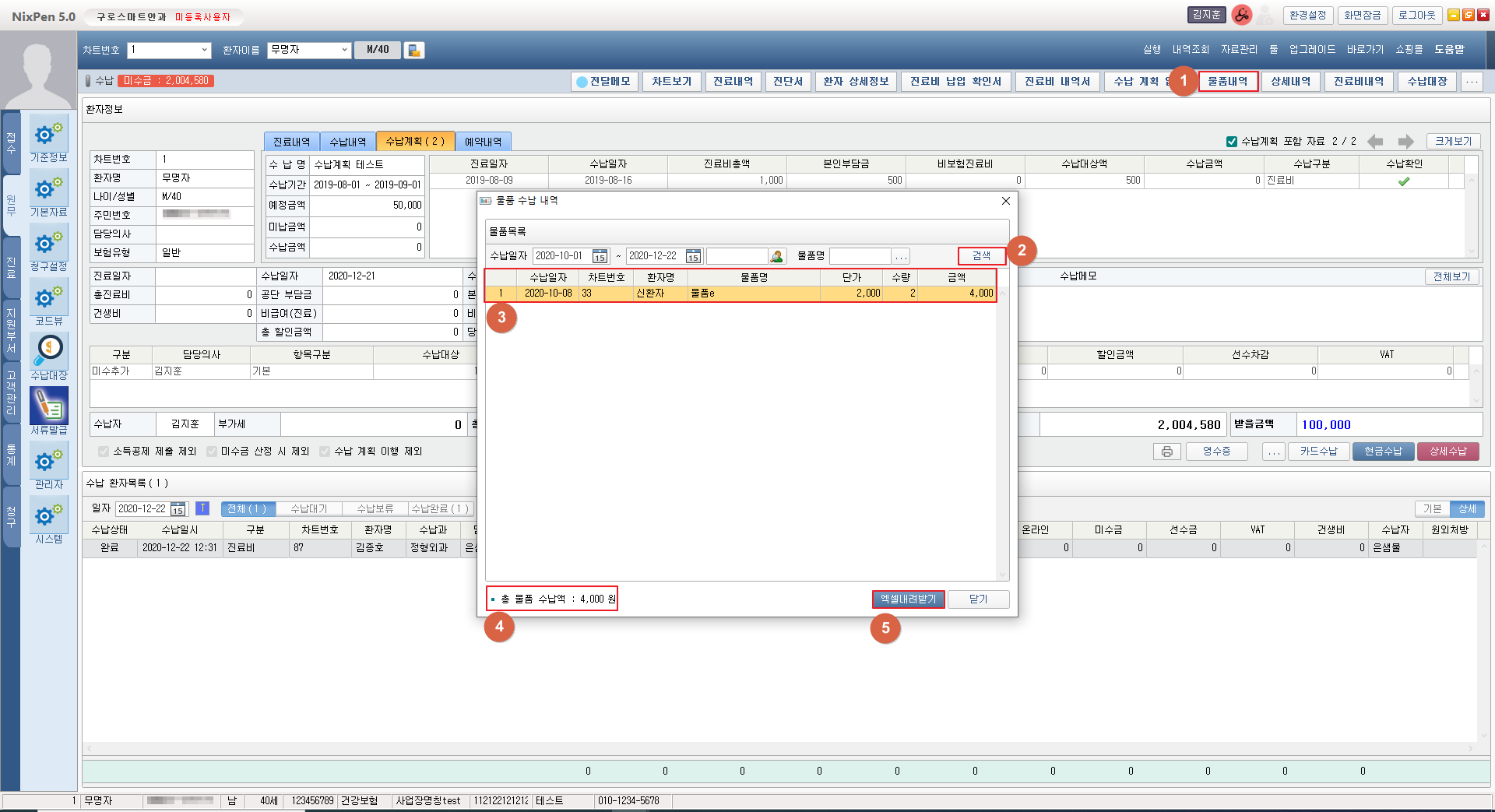Viewport: 1495px width, 812px height.
Task: Expand the 환자이름 dropdown
Action: [x=344, y=50]
